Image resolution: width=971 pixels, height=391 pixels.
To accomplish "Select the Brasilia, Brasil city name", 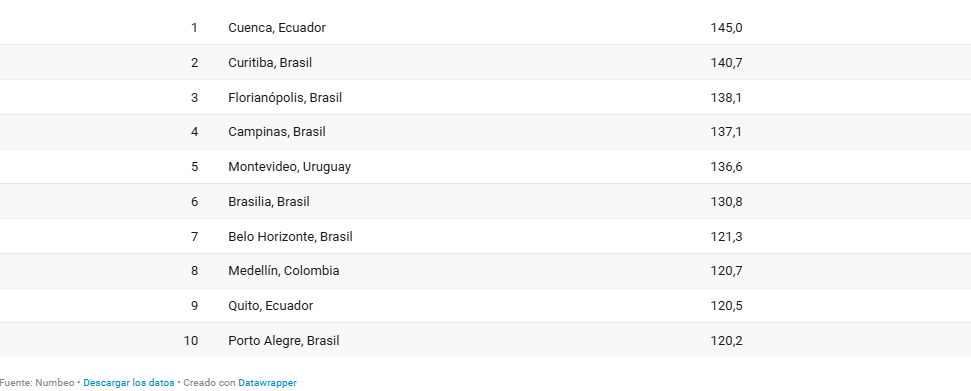I will [x=269, y=201].
